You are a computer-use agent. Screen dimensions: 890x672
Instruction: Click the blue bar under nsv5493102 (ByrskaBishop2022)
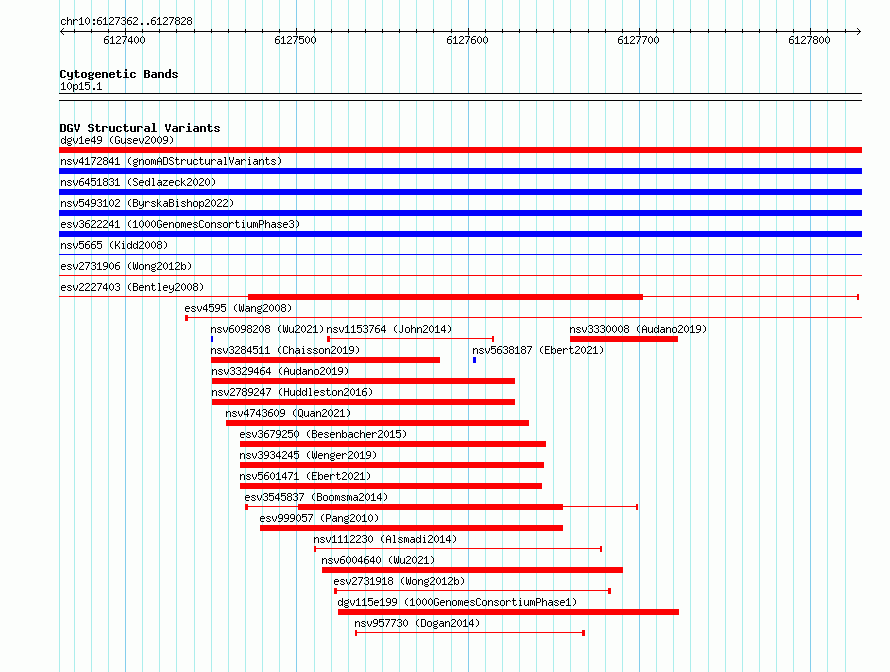[460, 213]
